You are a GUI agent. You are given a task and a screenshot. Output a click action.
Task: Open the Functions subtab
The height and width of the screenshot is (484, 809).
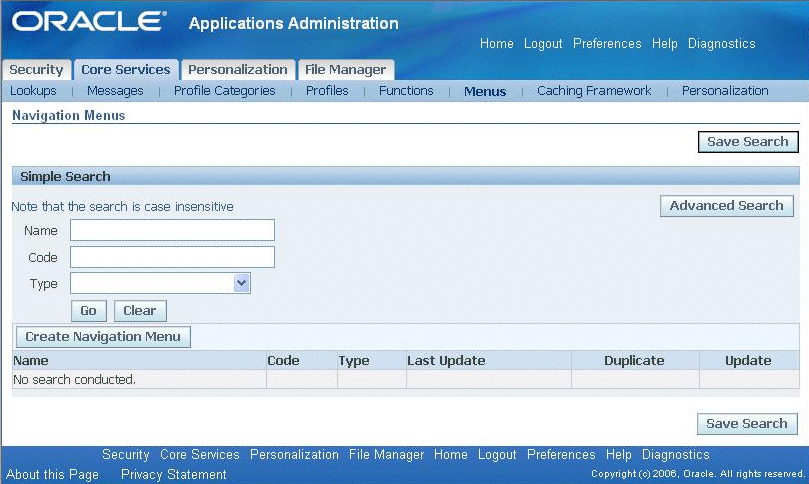pyautogui.click(x=406, y=91)
